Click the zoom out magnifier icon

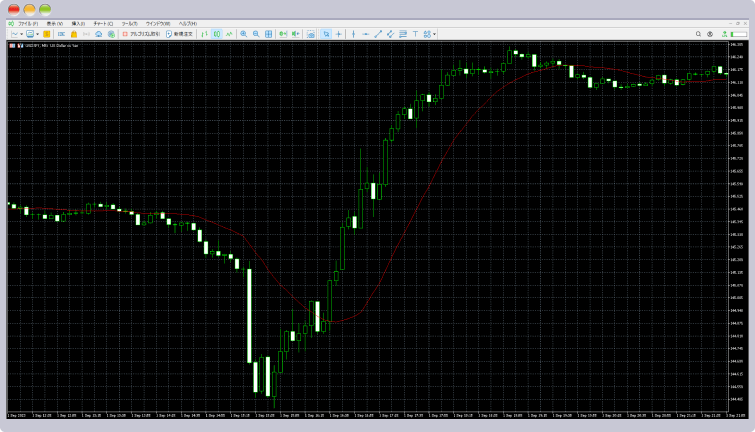tap(256, 34)
